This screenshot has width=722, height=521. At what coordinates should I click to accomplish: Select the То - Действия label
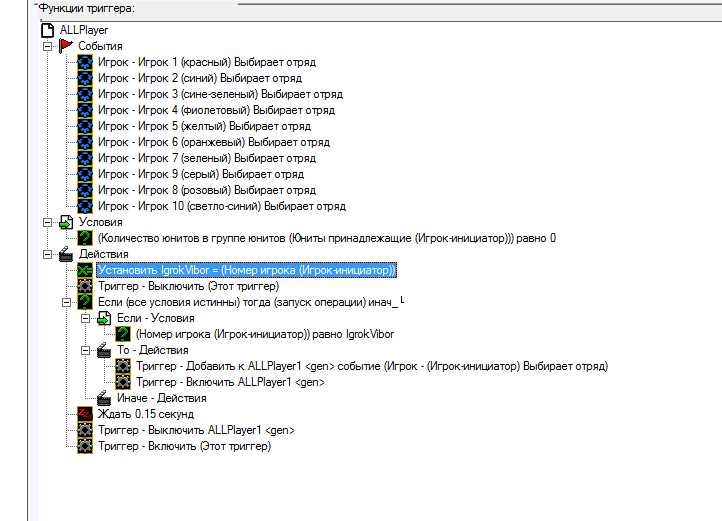coord(152,351)
